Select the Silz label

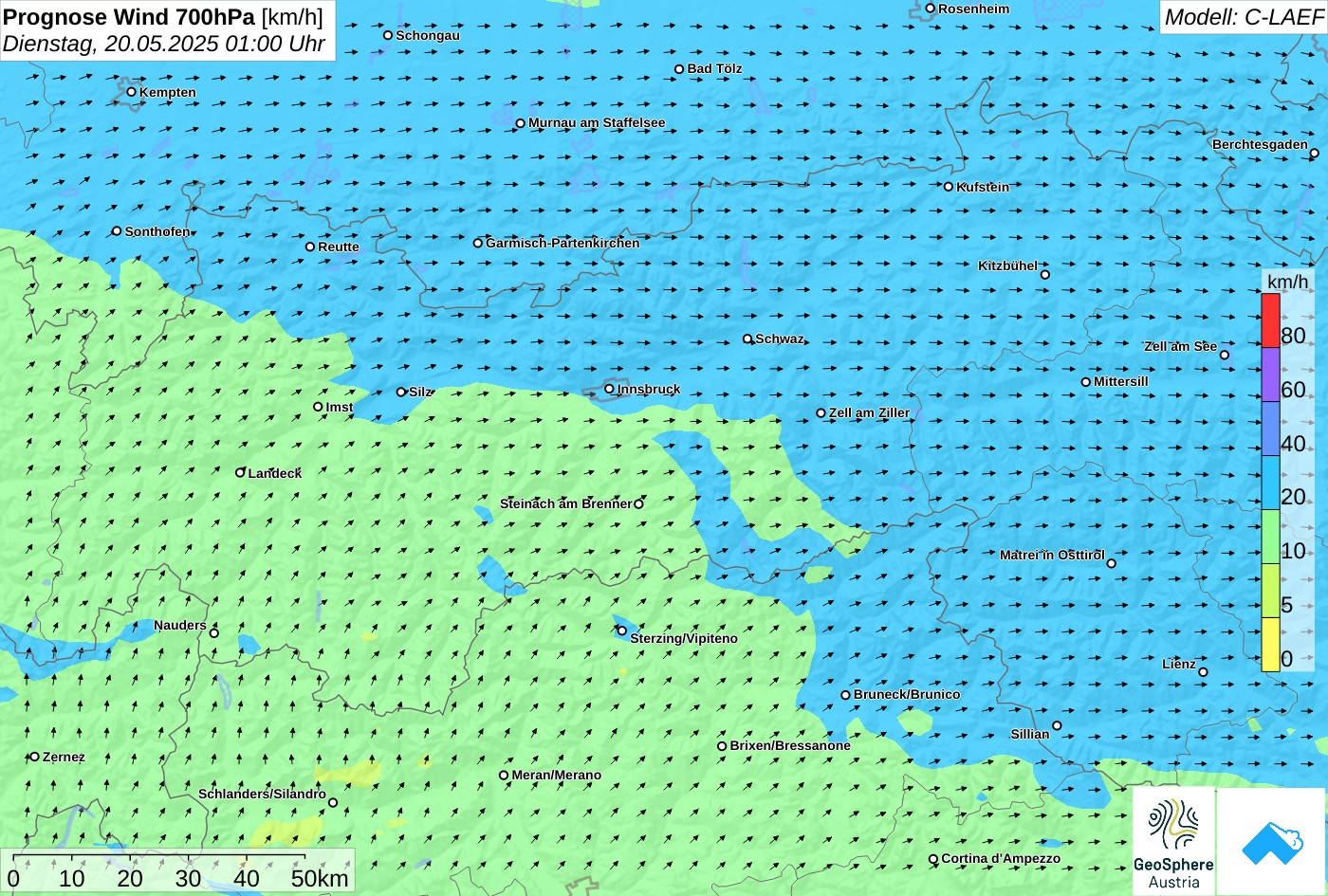point(420,392)
